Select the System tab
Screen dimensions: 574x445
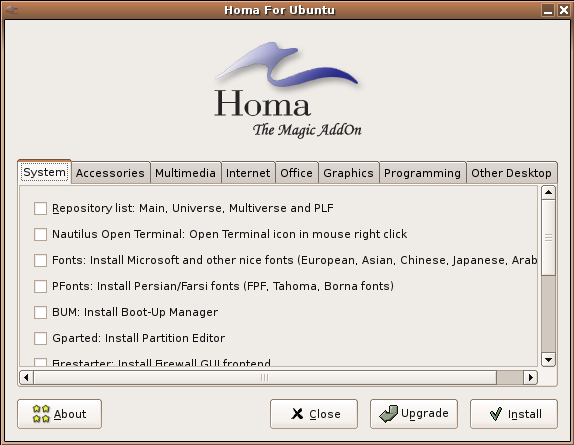point(44,172)
